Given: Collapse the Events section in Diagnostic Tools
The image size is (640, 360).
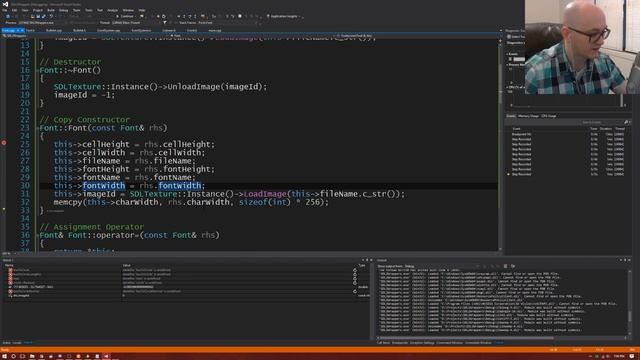Looking at the screenshot, I should (507, 54).
